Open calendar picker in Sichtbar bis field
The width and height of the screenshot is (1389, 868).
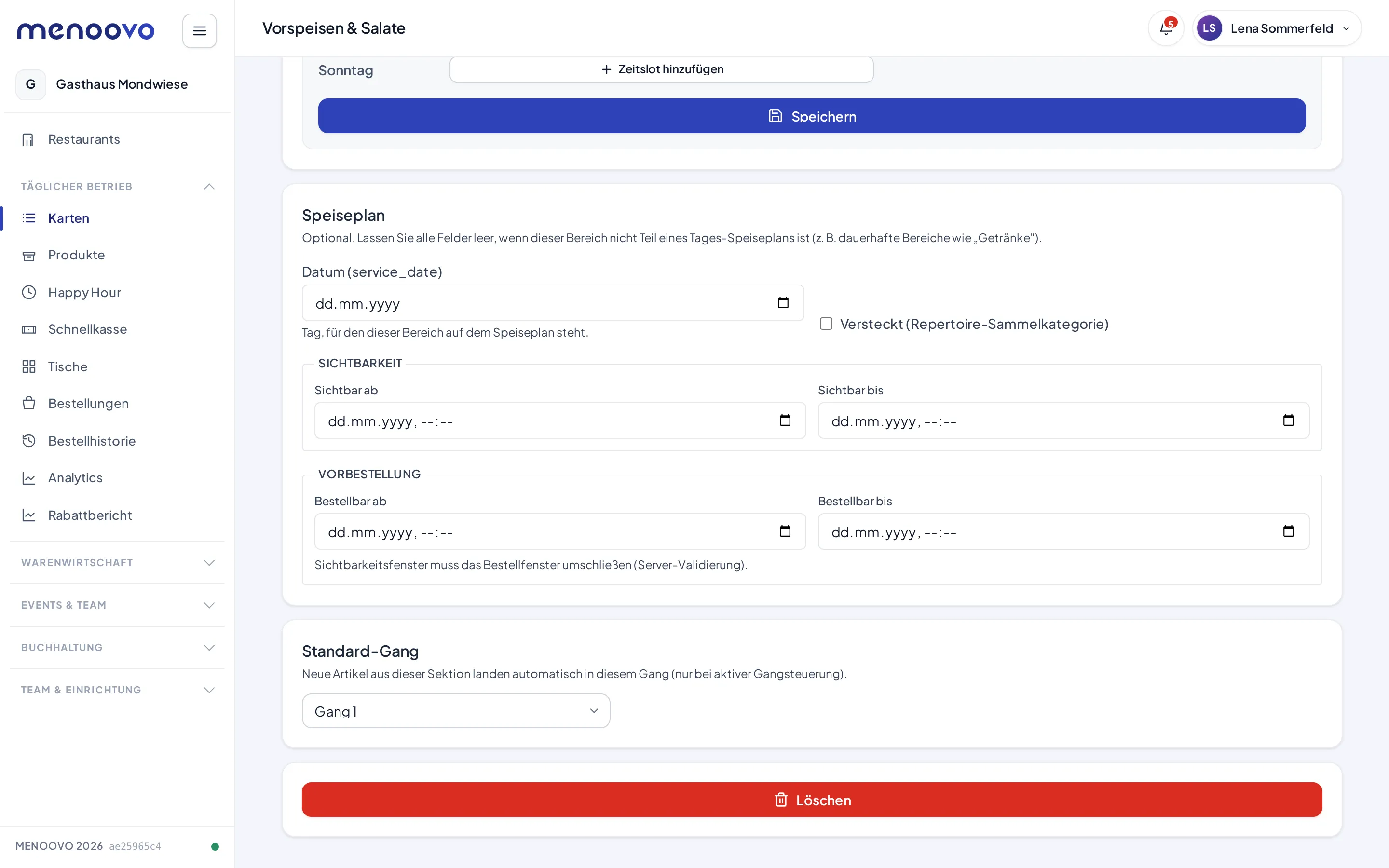(x=1288, y=420)
